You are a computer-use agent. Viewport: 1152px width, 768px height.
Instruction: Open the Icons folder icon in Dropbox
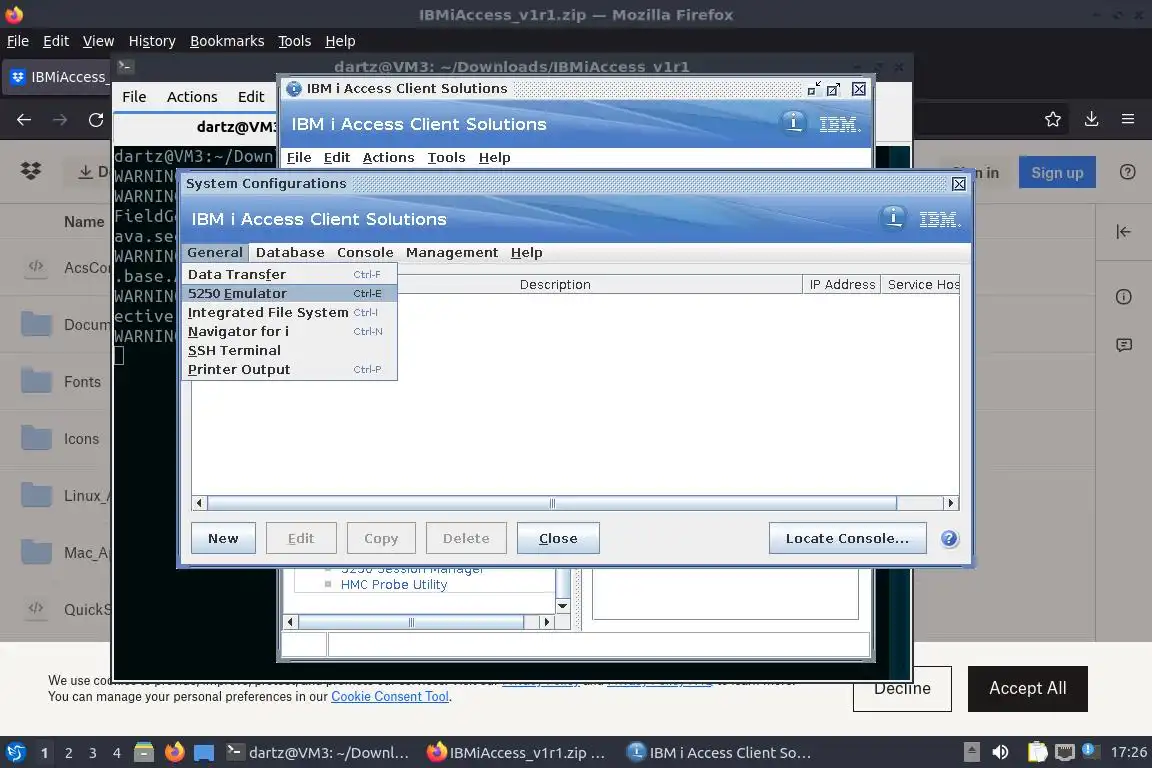pos(36,438)
